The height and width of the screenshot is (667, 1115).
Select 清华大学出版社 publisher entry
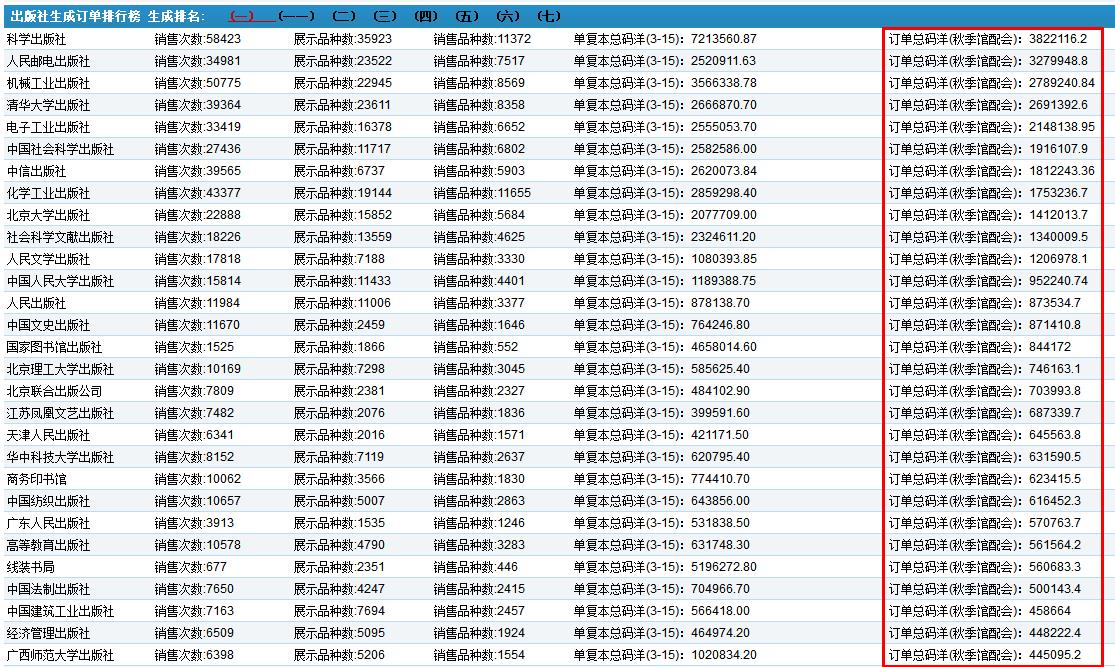tap(48, 105)
